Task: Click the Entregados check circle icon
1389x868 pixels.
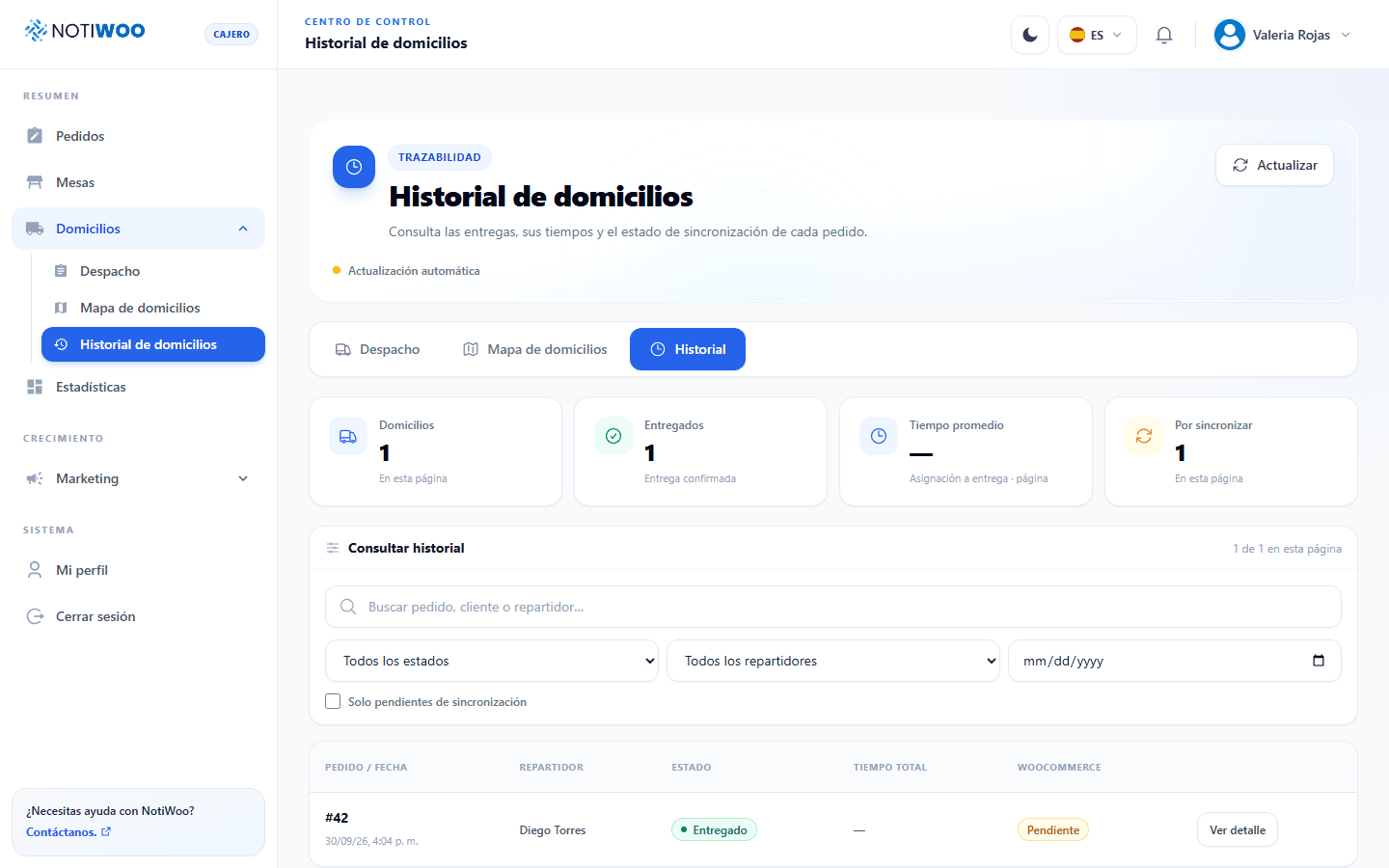Action: point(613,436)
